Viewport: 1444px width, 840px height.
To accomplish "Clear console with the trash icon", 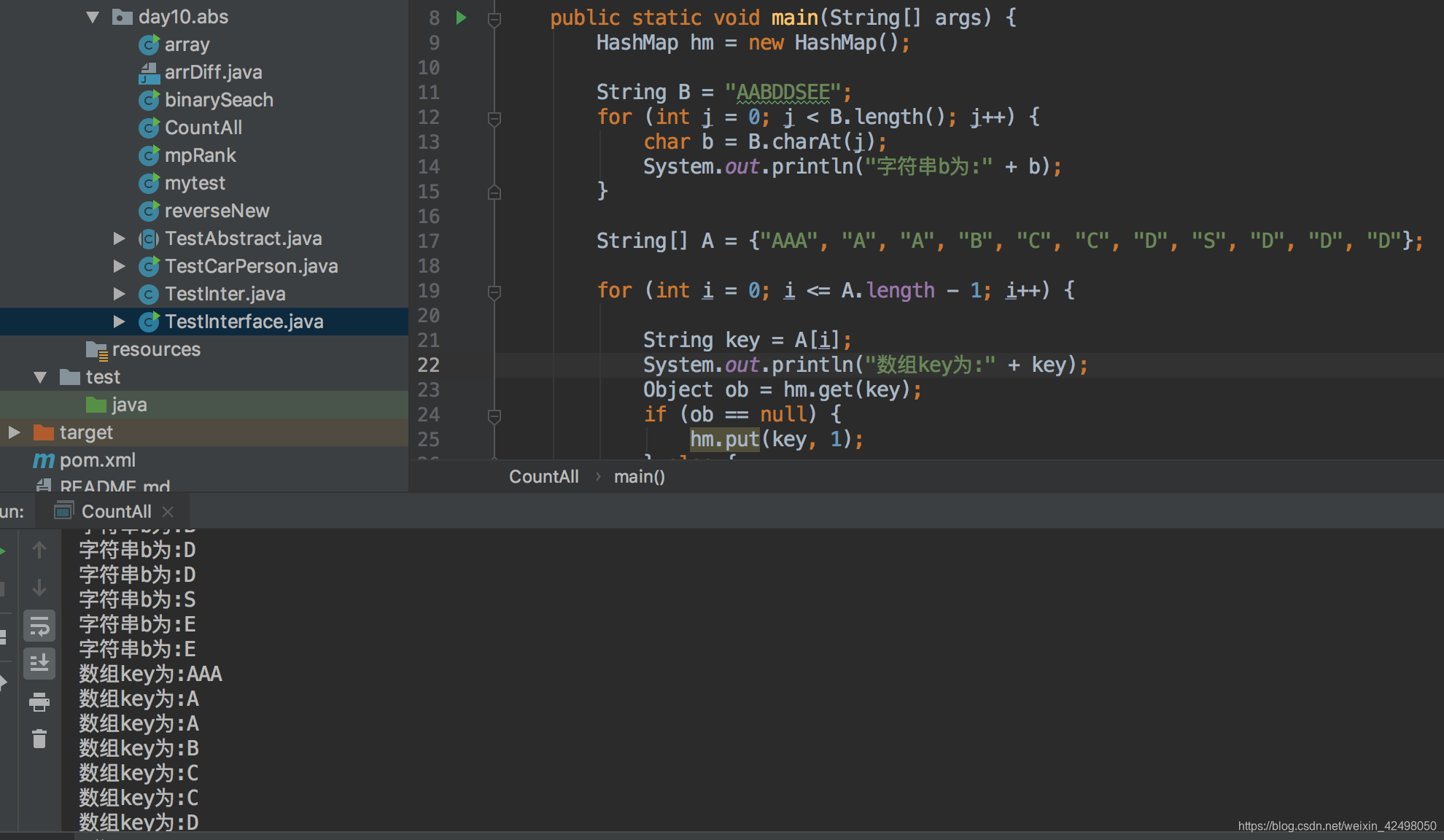I will tap(39, 739).
